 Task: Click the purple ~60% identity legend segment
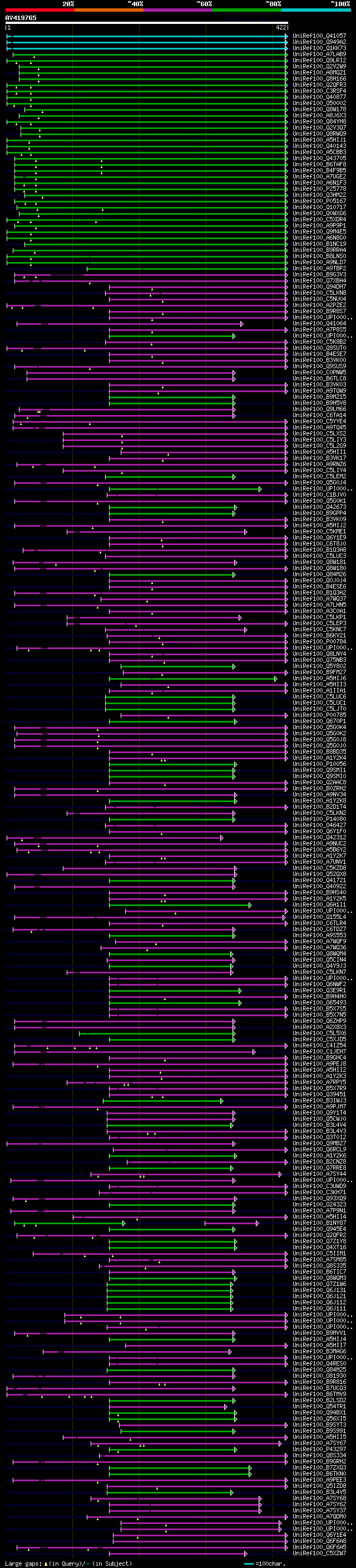[179, 10]
